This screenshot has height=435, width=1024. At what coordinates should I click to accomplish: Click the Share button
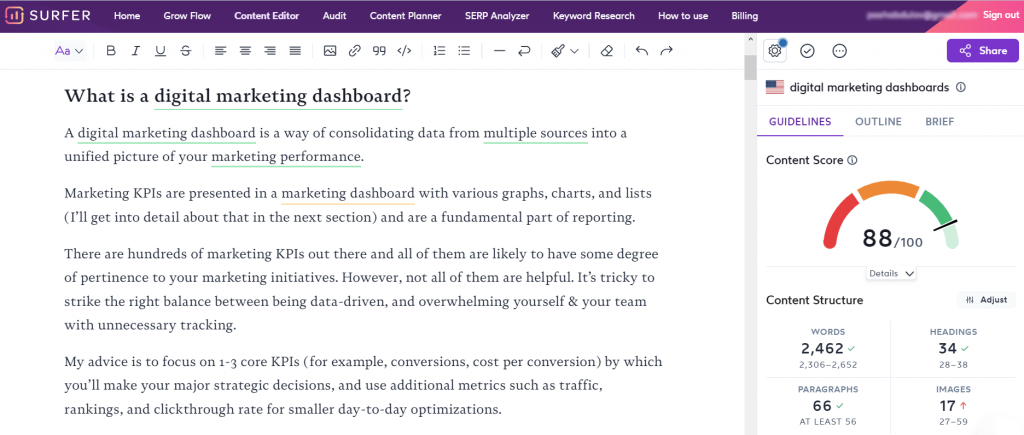coord(983,51)
